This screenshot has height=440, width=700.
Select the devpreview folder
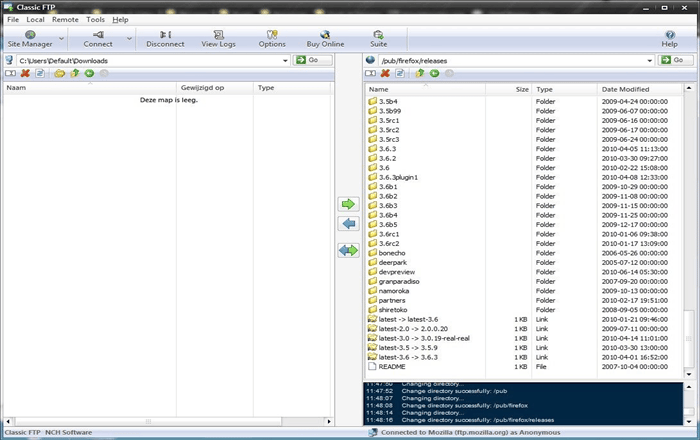coord(396,272)
